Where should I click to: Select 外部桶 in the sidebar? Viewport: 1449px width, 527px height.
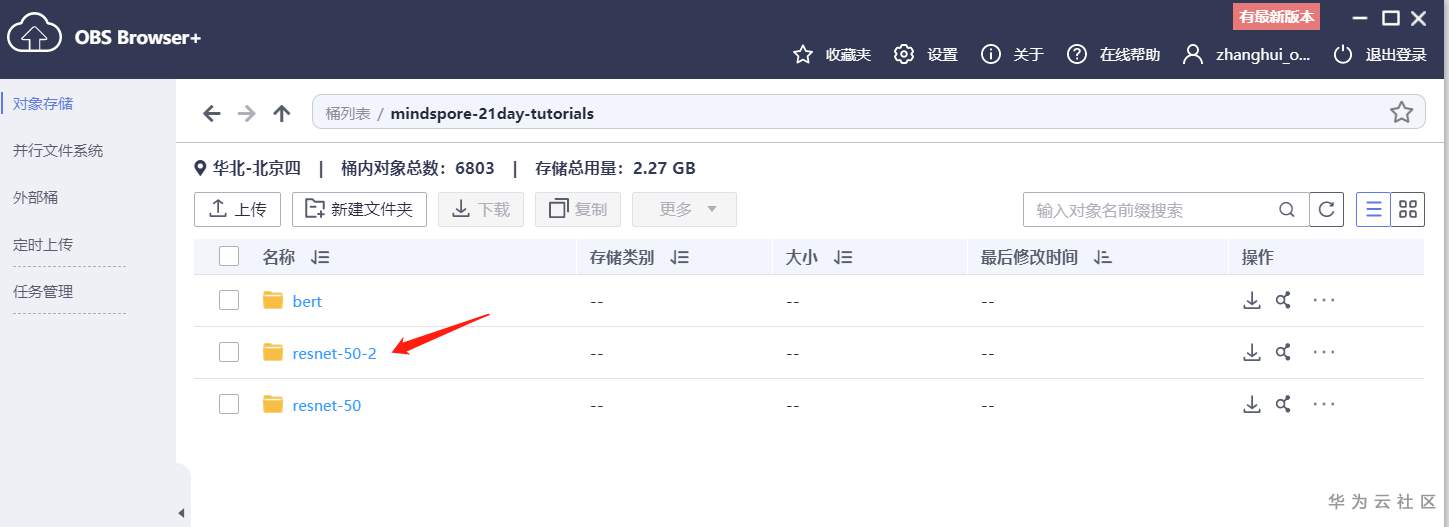(35, 198)
